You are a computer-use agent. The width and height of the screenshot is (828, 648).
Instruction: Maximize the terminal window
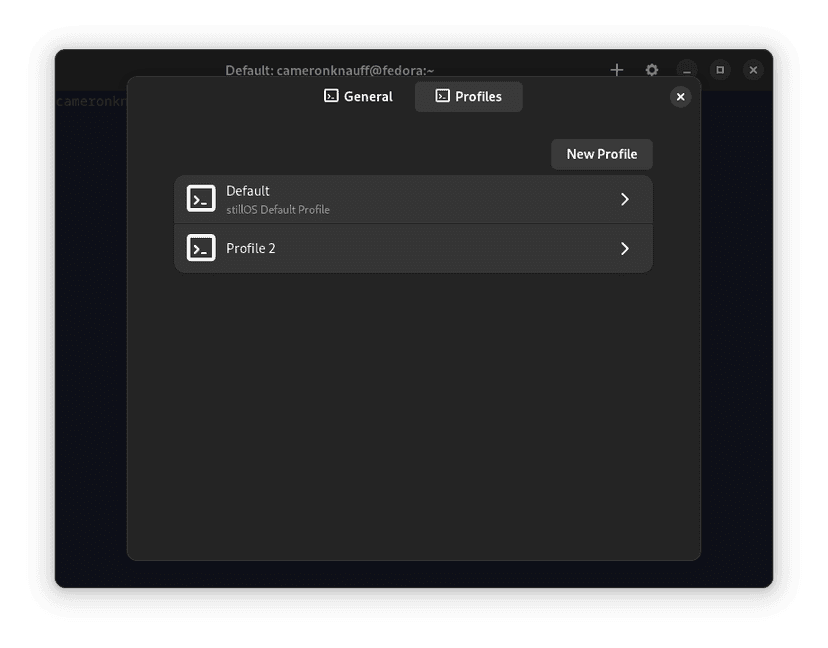pyautogui.click(x=719, y=70)
